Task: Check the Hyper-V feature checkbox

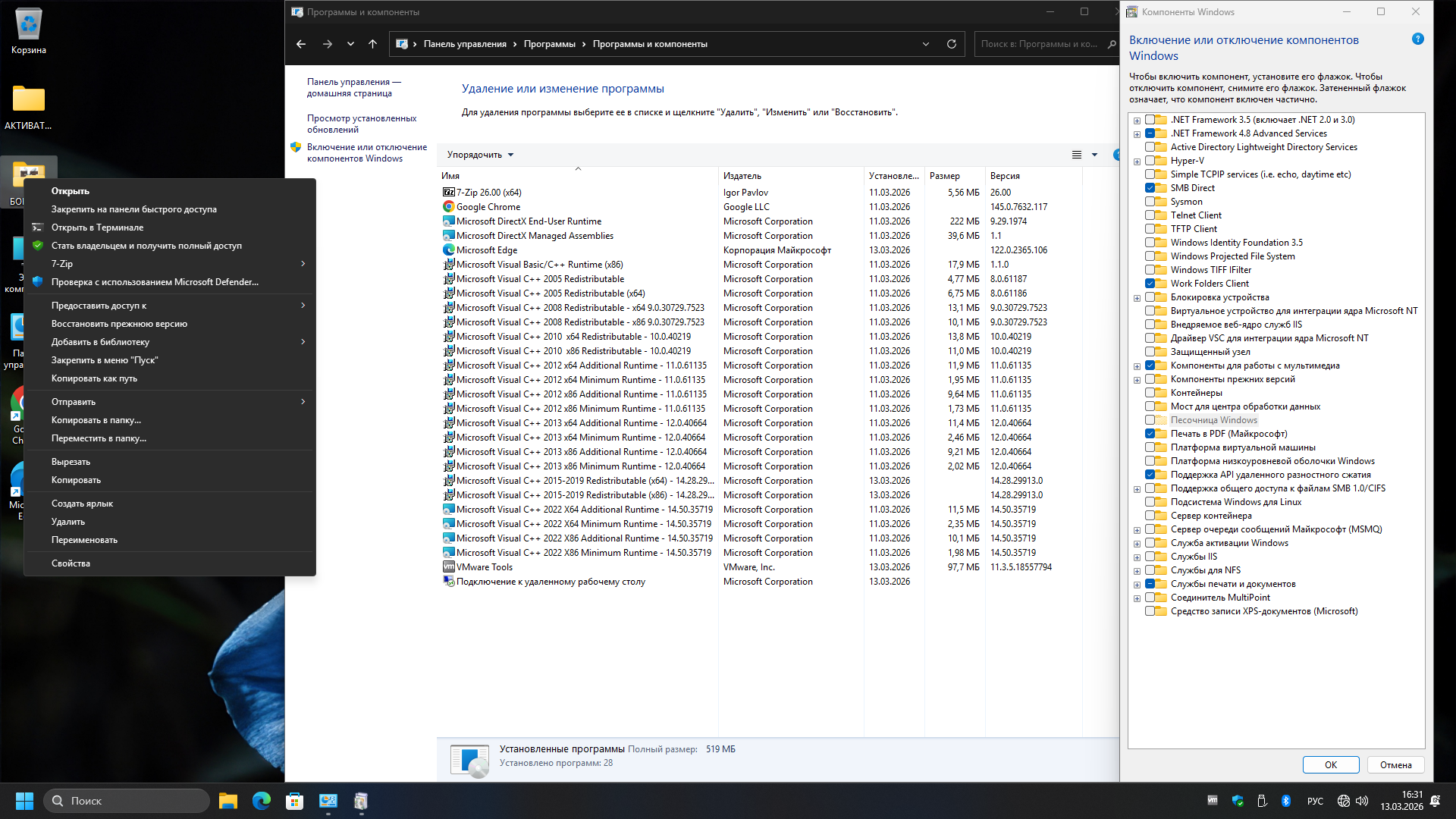Action: click(x=1150, y=161)
